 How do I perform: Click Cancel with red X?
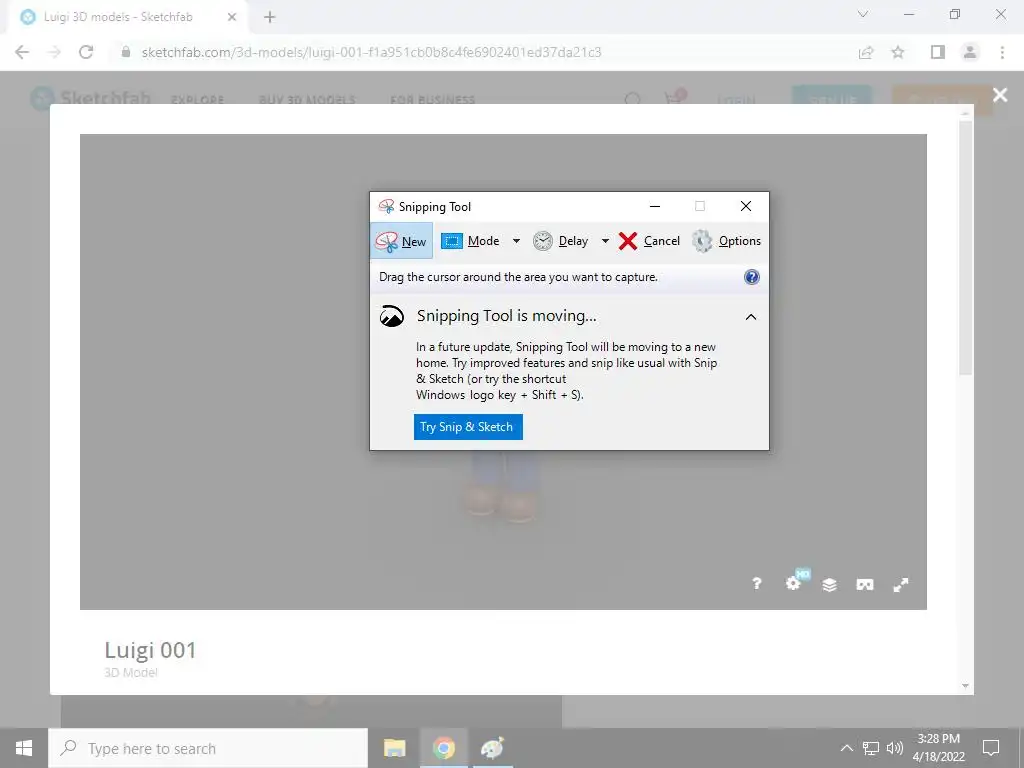(649, 241)
